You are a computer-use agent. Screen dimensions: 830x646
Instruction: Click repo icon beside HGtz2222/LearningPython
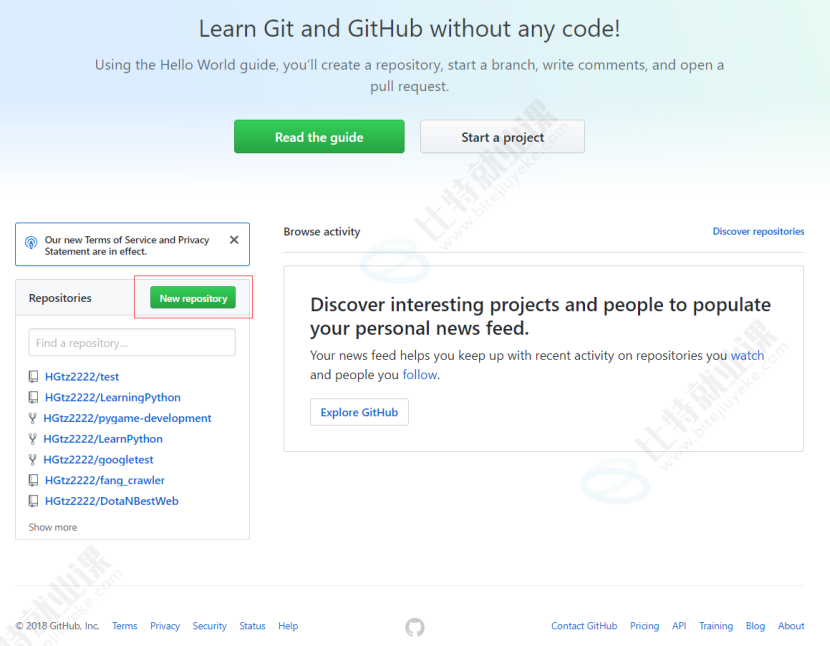point(33,397)
